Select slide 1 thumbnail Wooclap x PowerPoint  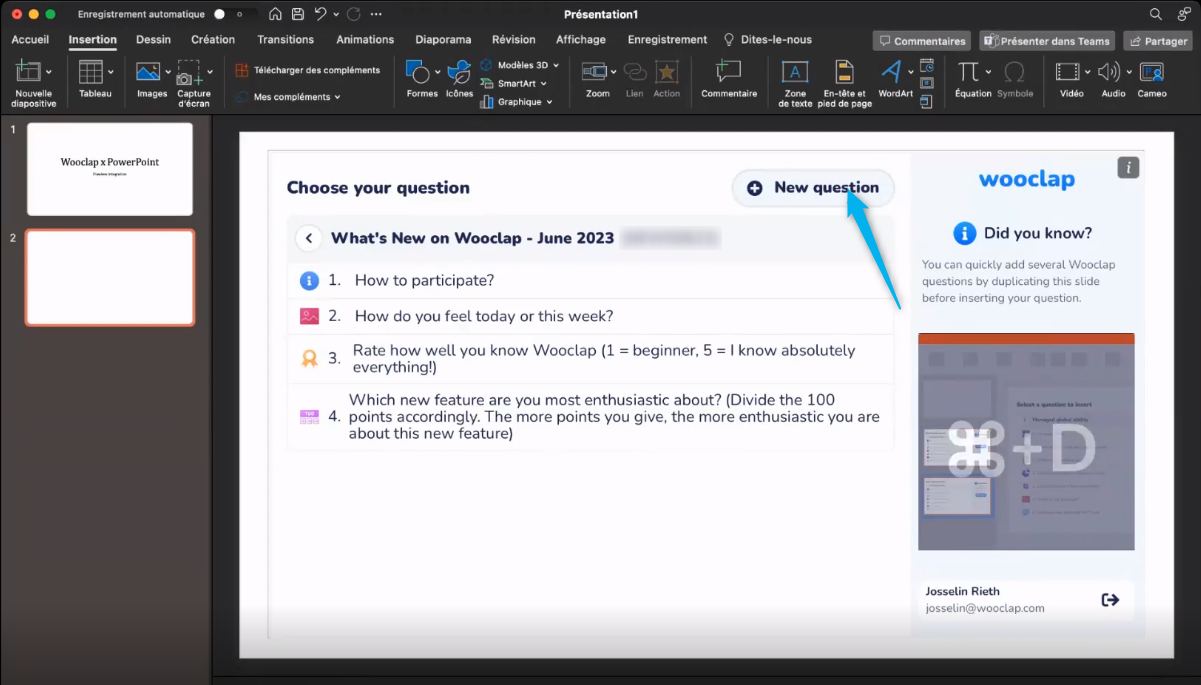(x=110, y=169)
